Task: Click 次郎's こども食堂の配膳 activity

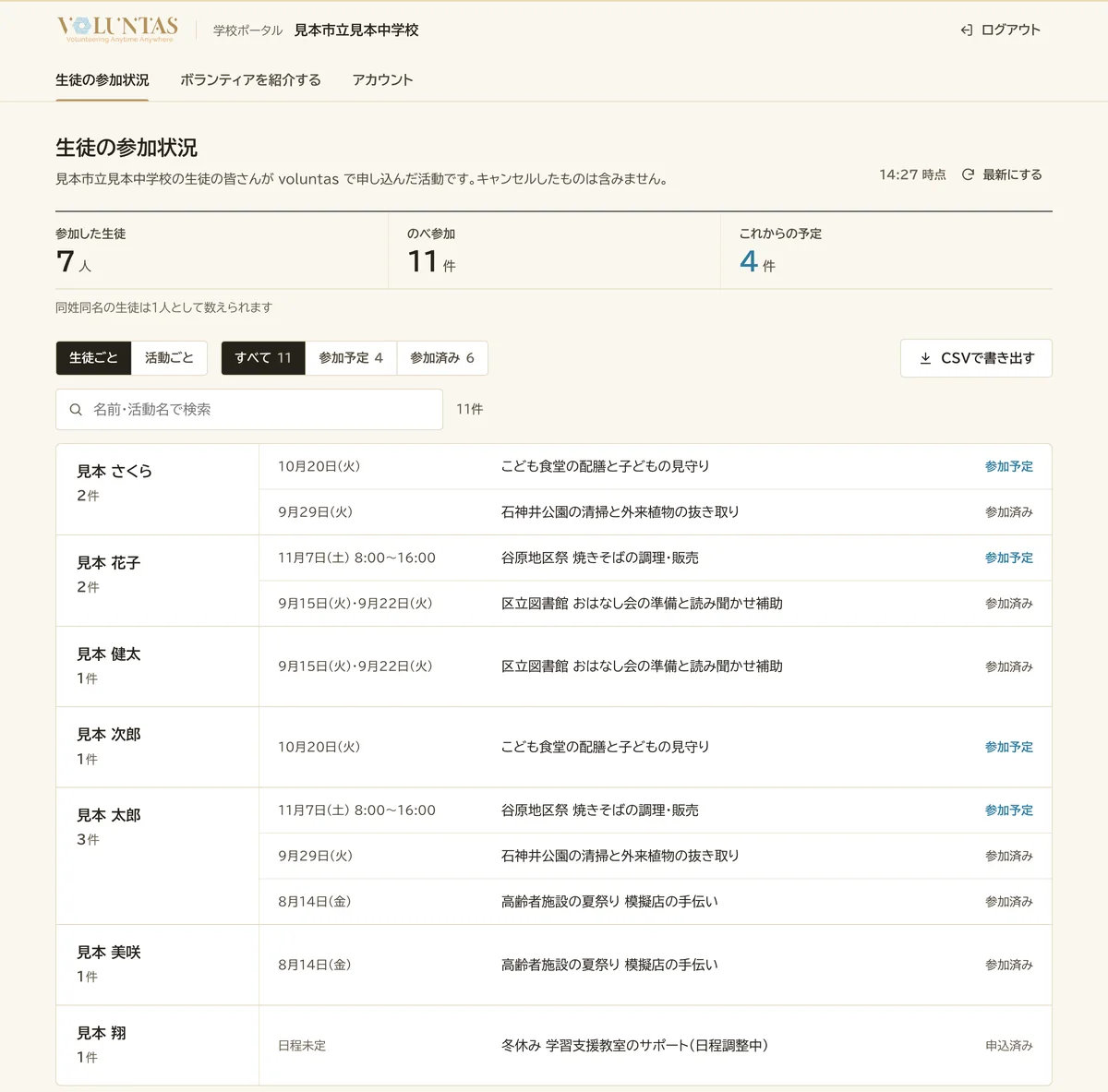Action: pos(605,747)
